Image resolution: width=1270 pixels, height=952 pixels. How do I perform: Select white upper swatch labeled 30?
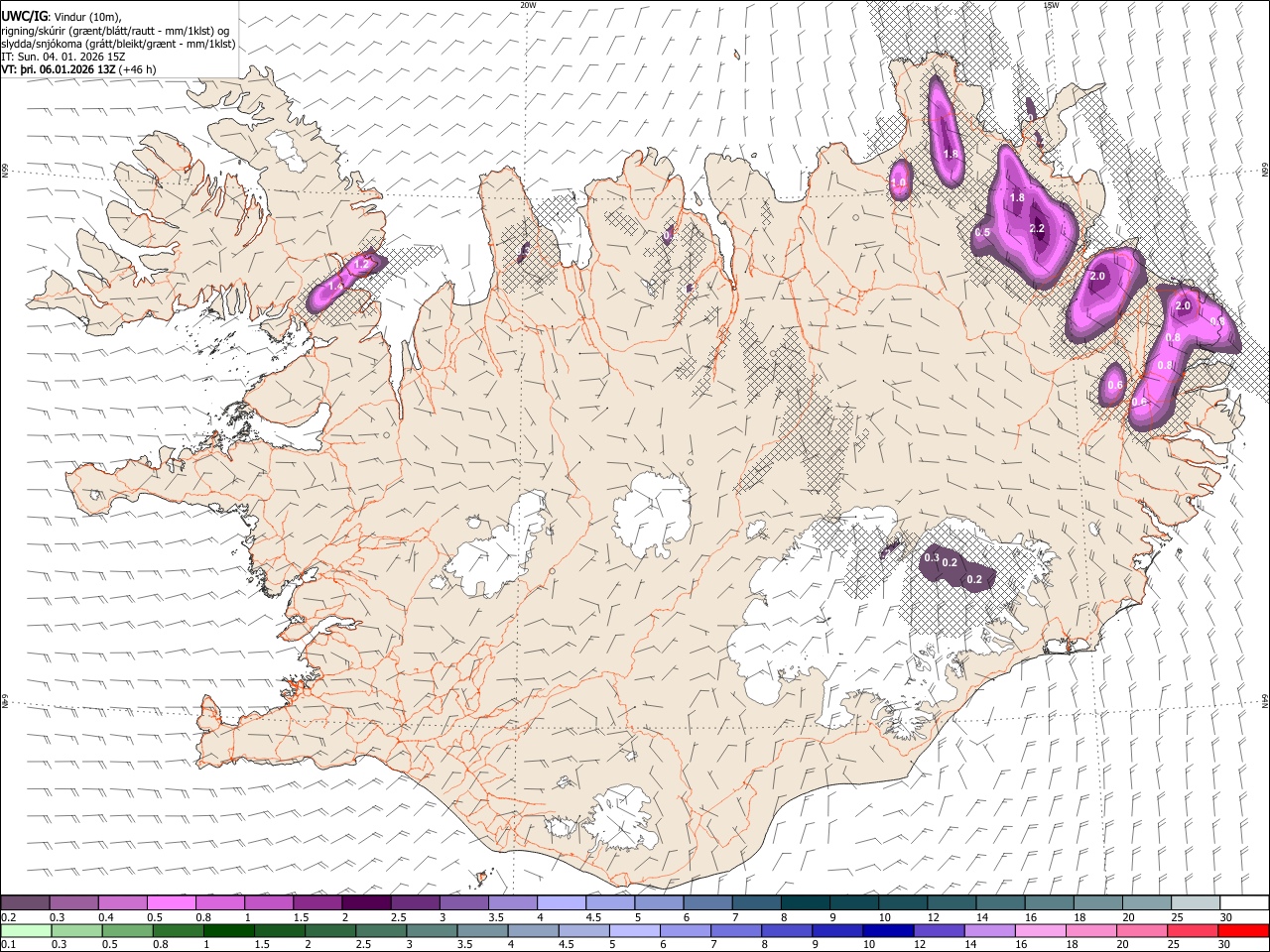point(1244,902)
